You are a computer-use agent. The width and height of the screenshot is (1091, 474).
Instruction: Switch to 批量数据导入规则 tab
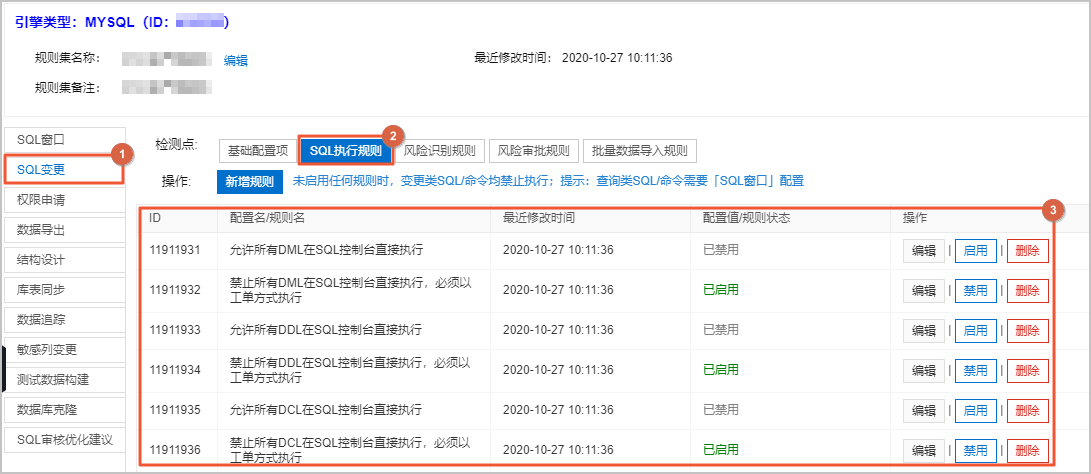pyautogui.click(x=639, y=150)
